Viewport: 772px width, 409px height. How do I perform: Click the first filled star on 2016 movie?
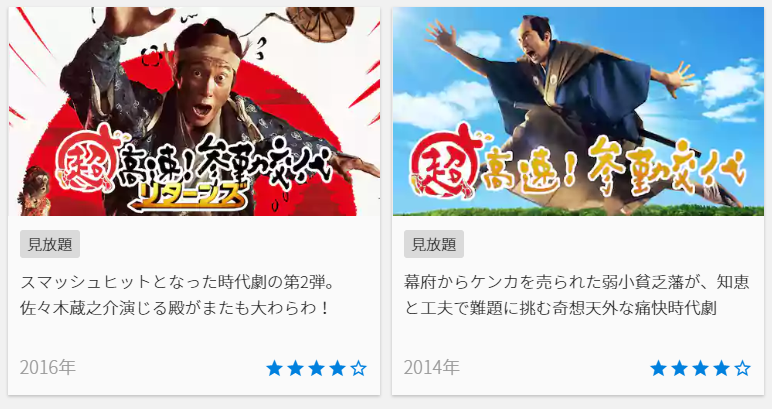click(x=274, y=368)
